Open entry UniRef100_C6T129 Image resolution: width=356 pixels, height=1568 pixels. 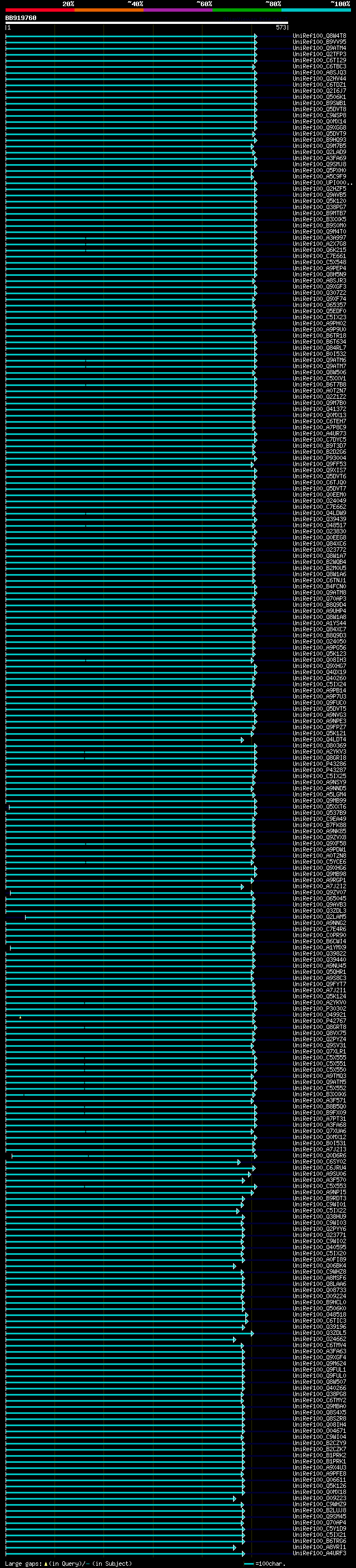coord(319,60)
